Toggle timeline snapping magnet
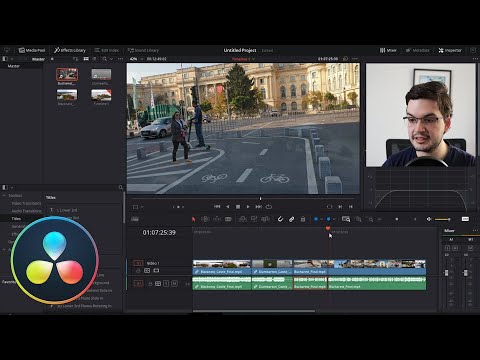The width and height of the screenshot is (480, 360). tap(280, 219)
